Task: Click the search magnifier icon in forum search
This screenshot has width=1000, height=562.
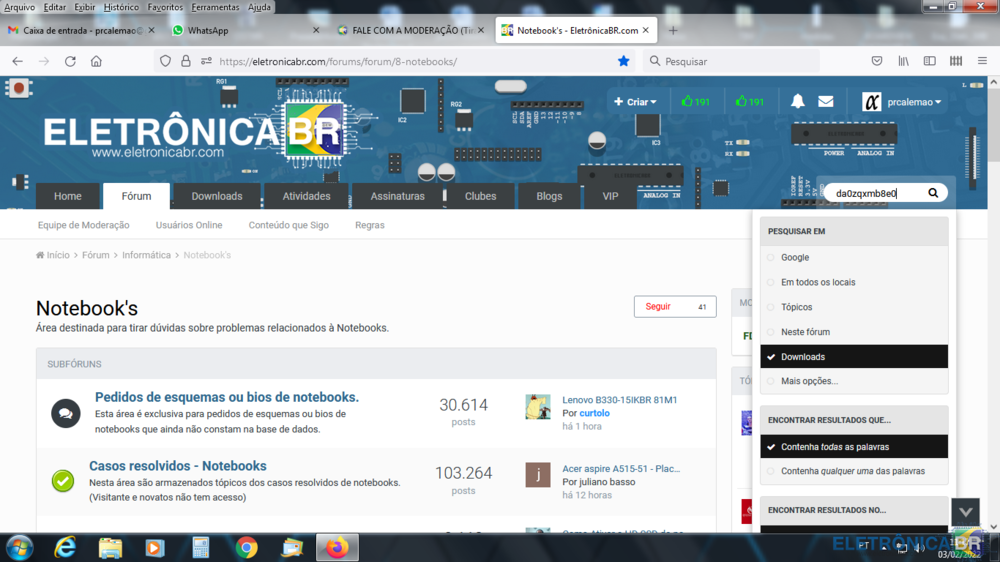Action: point(933,193)
